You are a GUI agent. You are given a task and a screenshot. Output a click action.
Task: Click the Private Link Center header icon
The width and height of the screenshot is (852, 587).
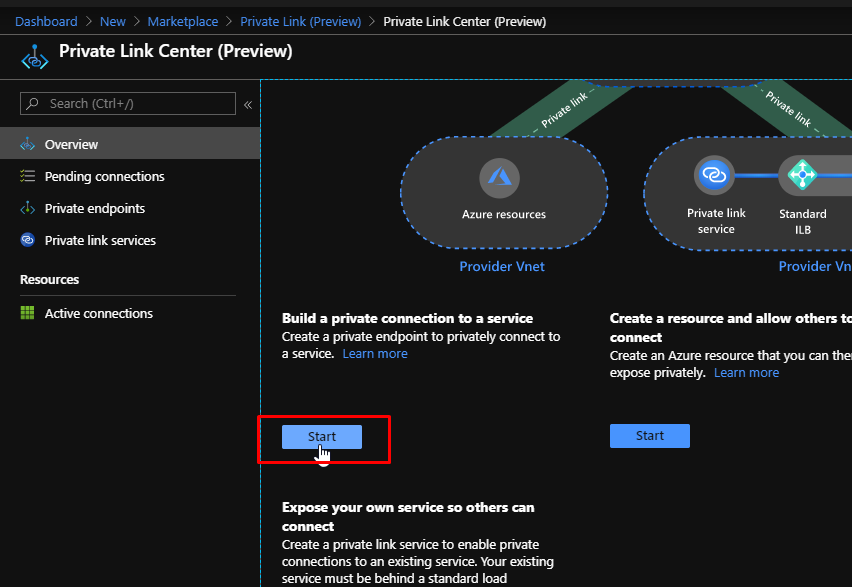click(35, 57)
